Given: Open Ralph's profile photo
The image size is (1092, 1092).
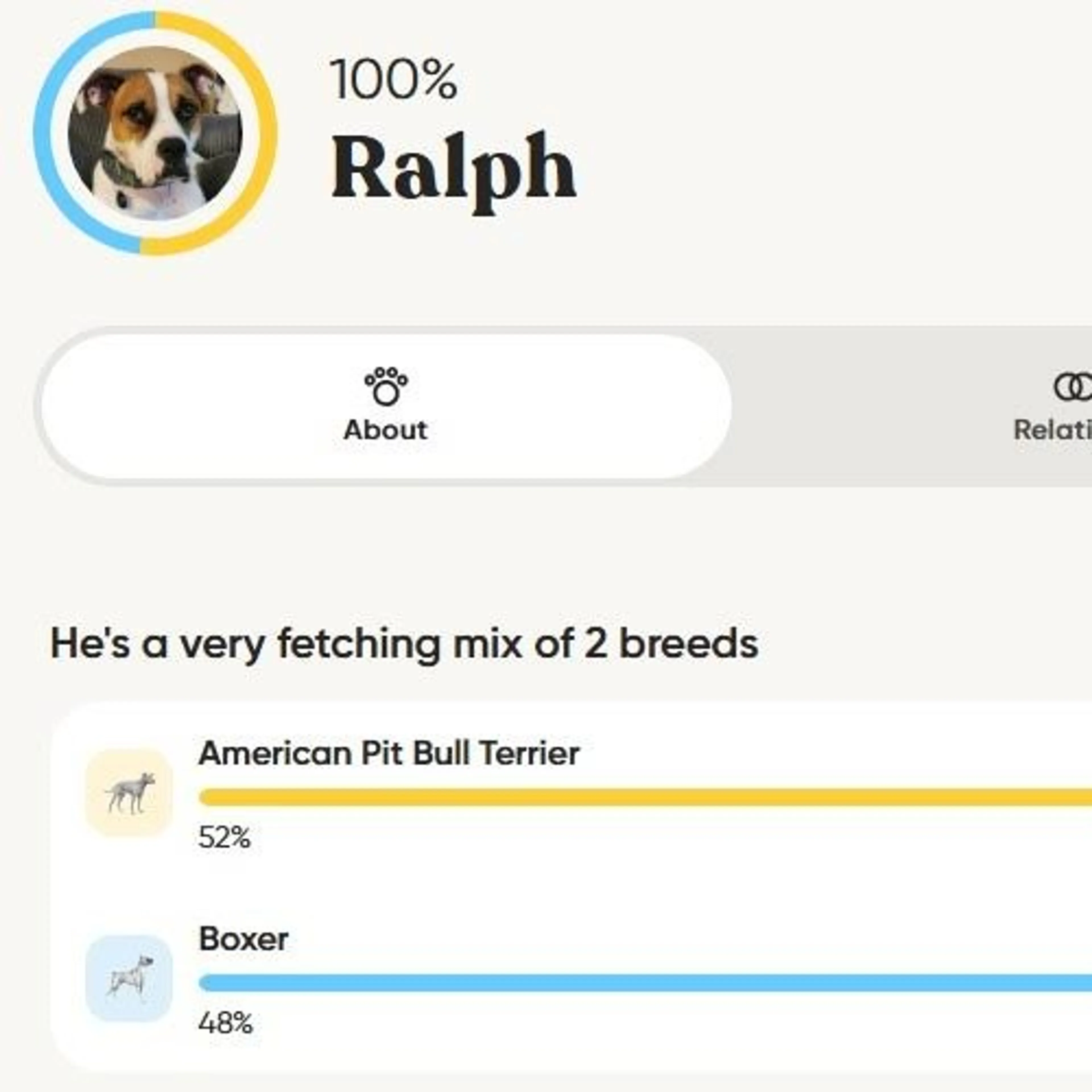Looking at the screenshot, I should (x=155, y=133).
